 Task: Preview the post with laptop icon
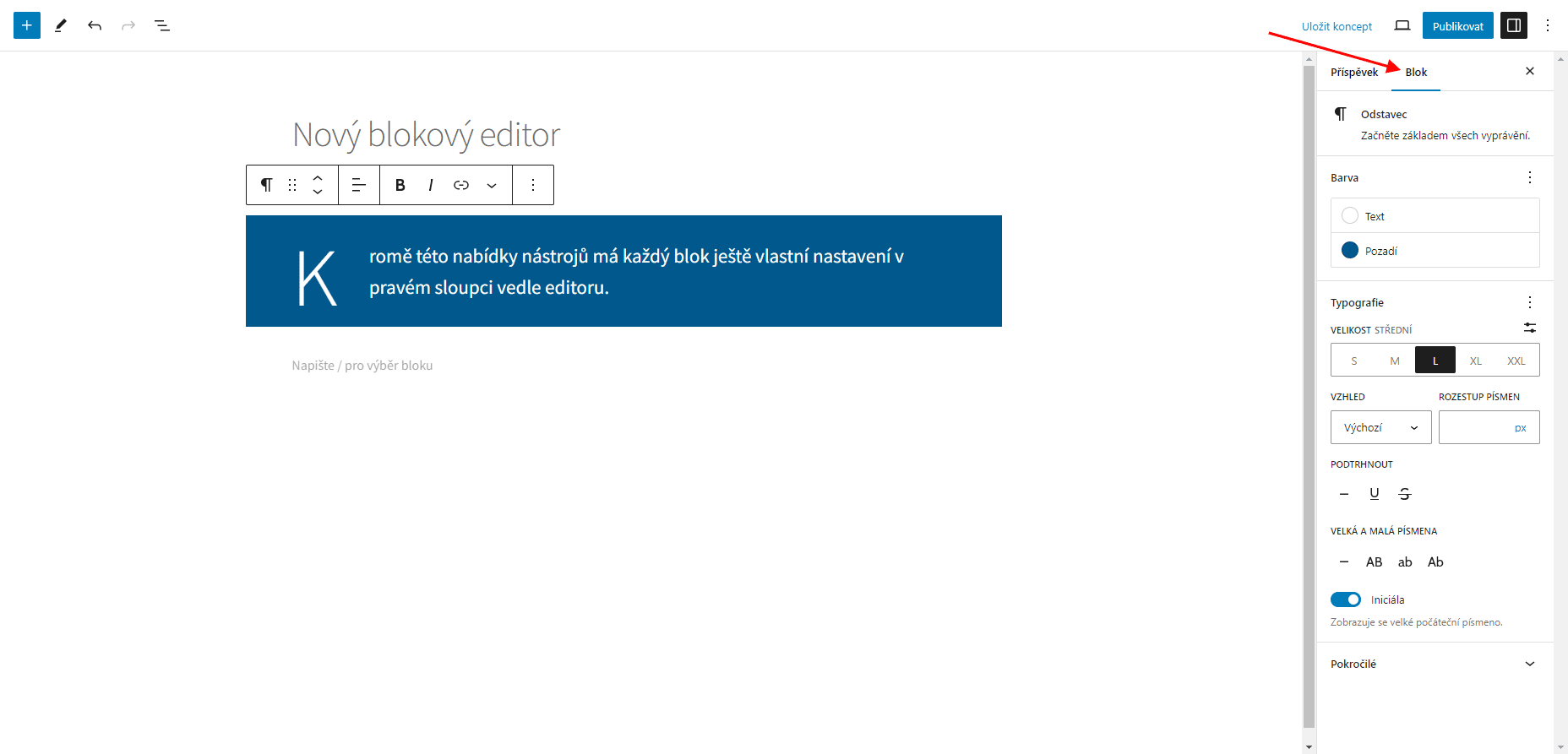(x=1402, y=25)
